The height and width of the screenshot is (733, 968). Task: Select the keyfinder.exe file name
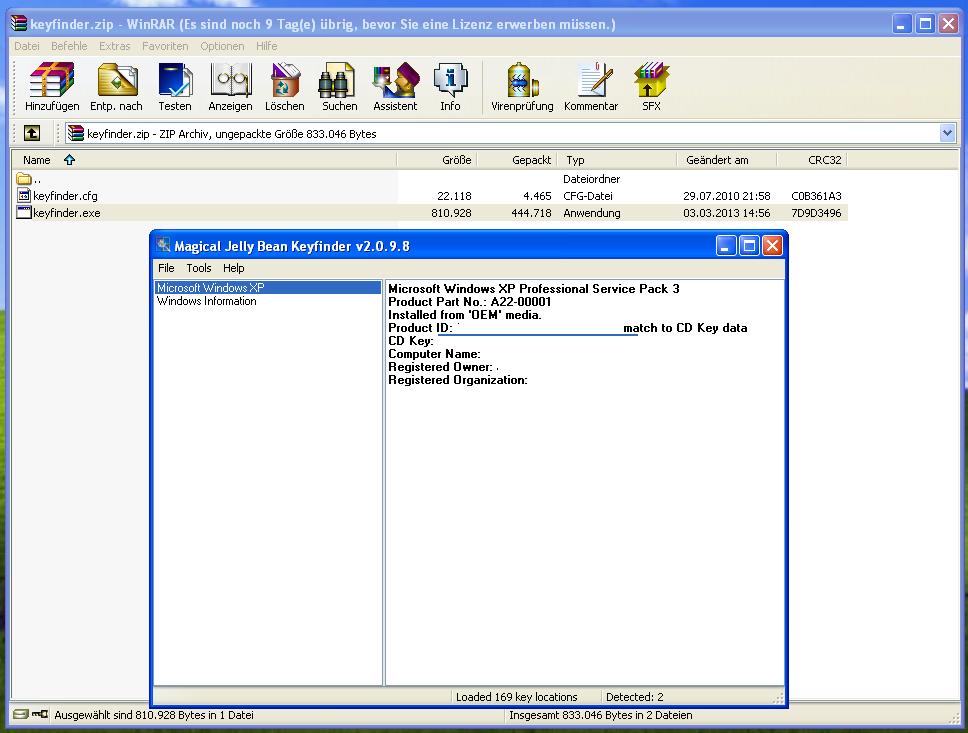click(67, 212)
